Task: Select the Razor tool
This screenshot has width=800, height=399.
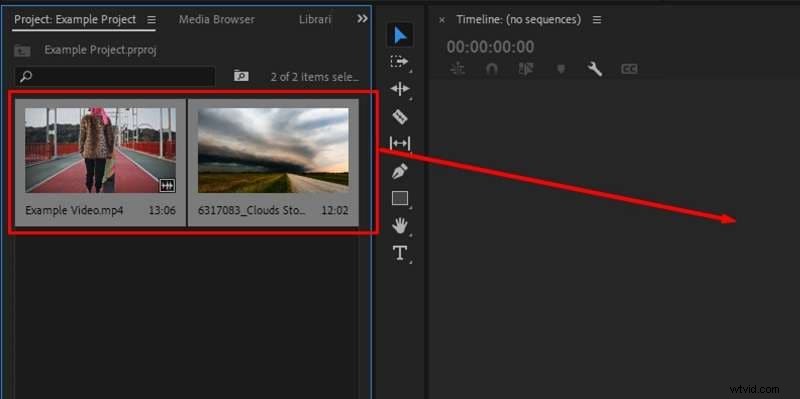Action: 399,116
